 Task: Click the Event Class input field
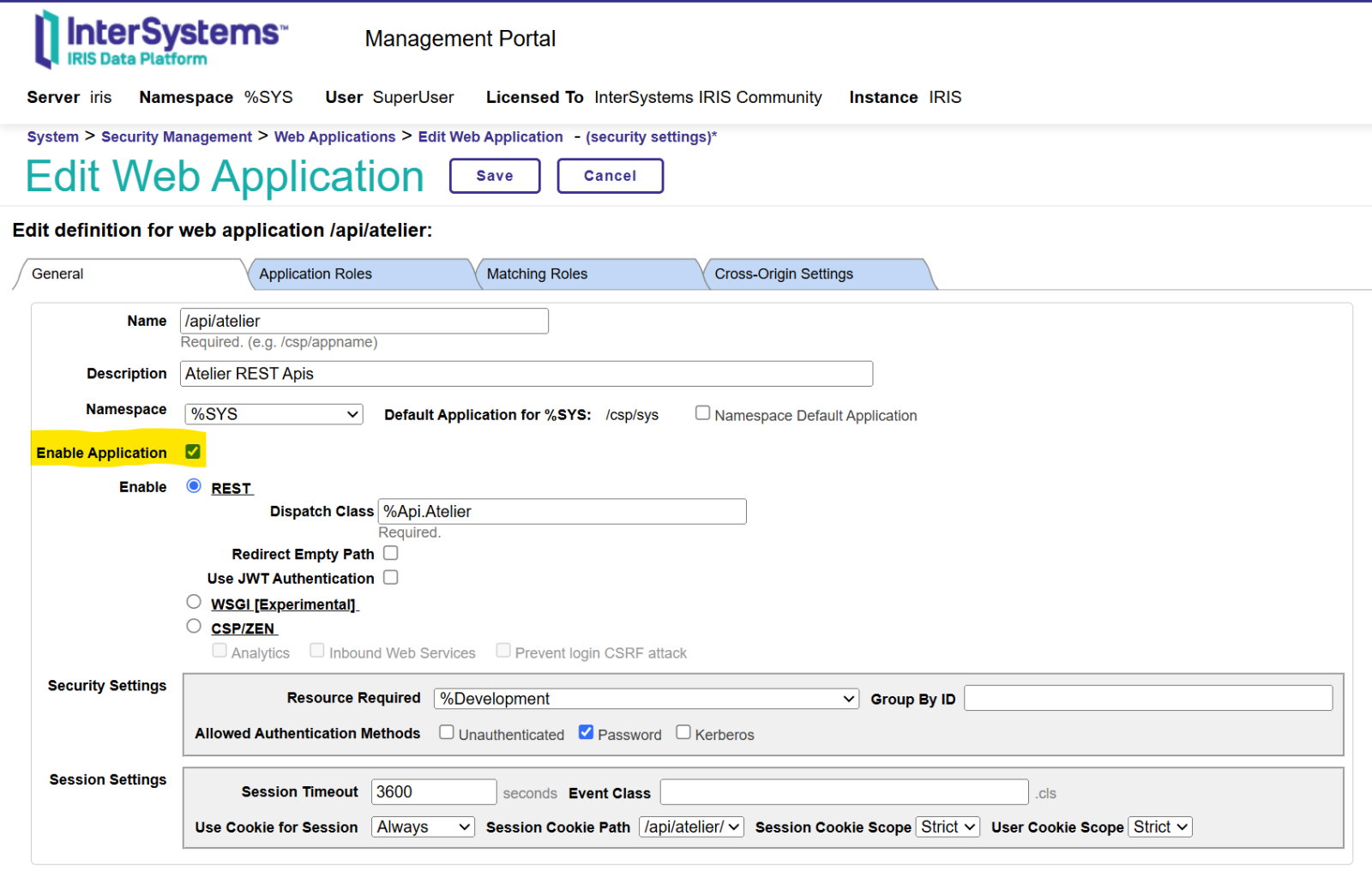(845, 791)
